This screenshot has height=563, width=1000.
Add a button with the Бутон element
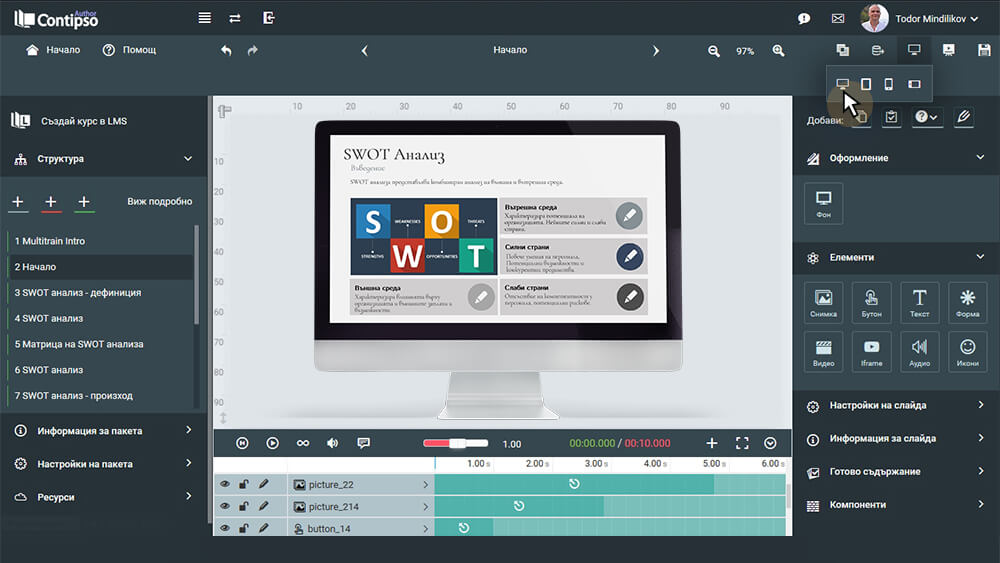871,302
